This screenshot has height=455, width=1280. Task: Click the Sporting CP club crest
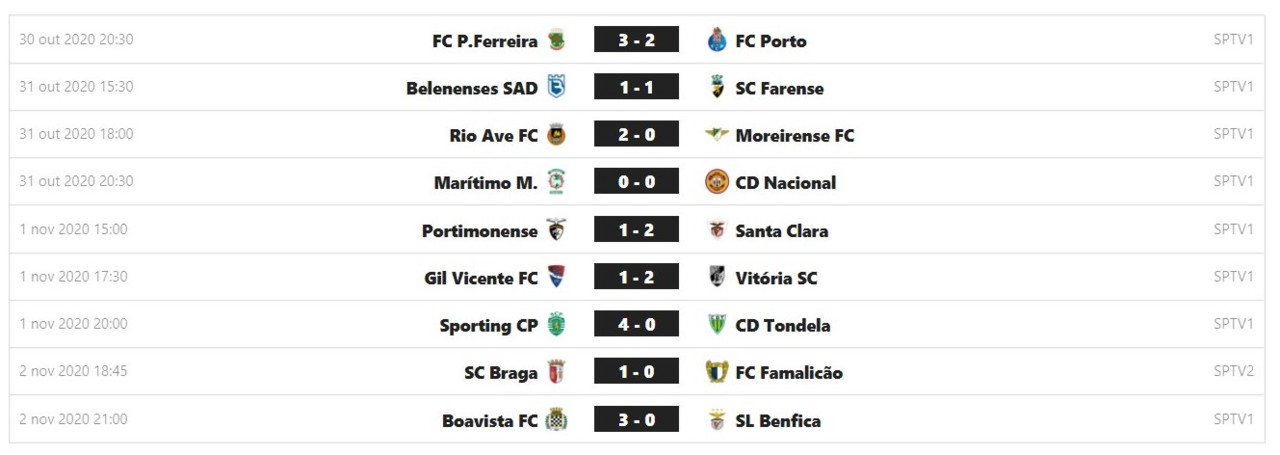click(557, 325)
